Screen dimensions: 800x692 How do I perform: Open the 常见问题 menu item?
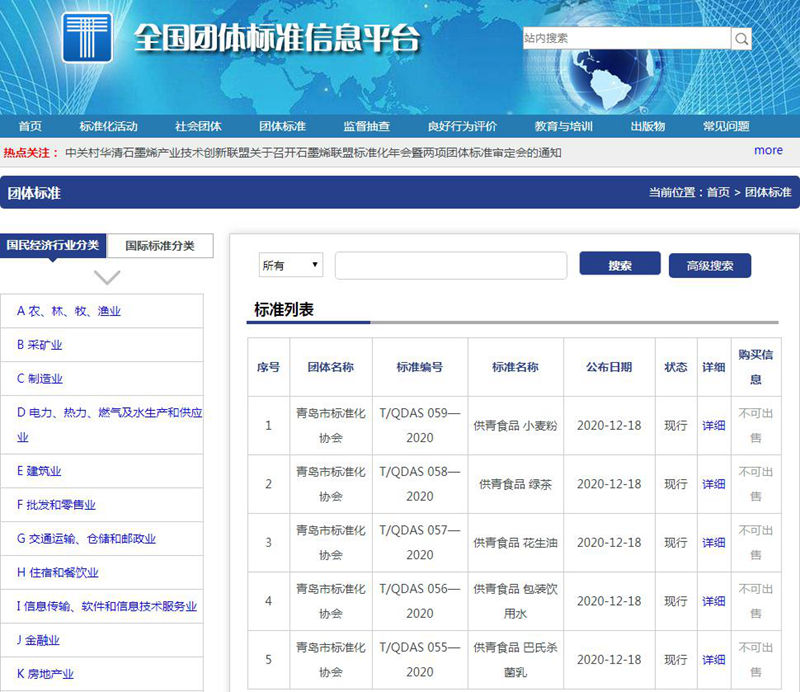point(727,126)
